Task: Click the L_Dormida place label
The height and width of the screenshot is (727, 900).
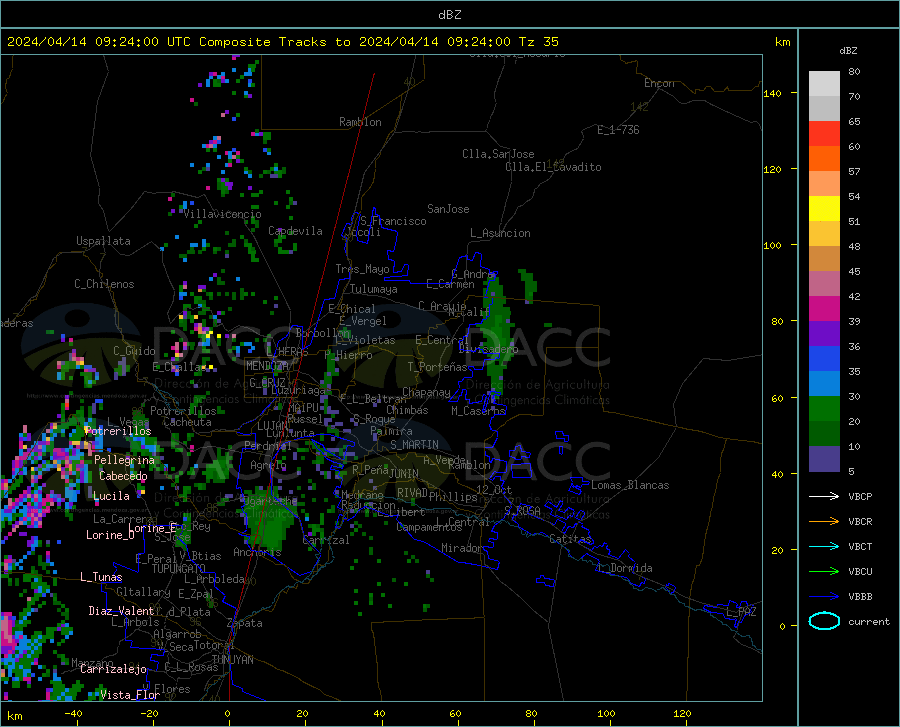Action: (625, 568)
